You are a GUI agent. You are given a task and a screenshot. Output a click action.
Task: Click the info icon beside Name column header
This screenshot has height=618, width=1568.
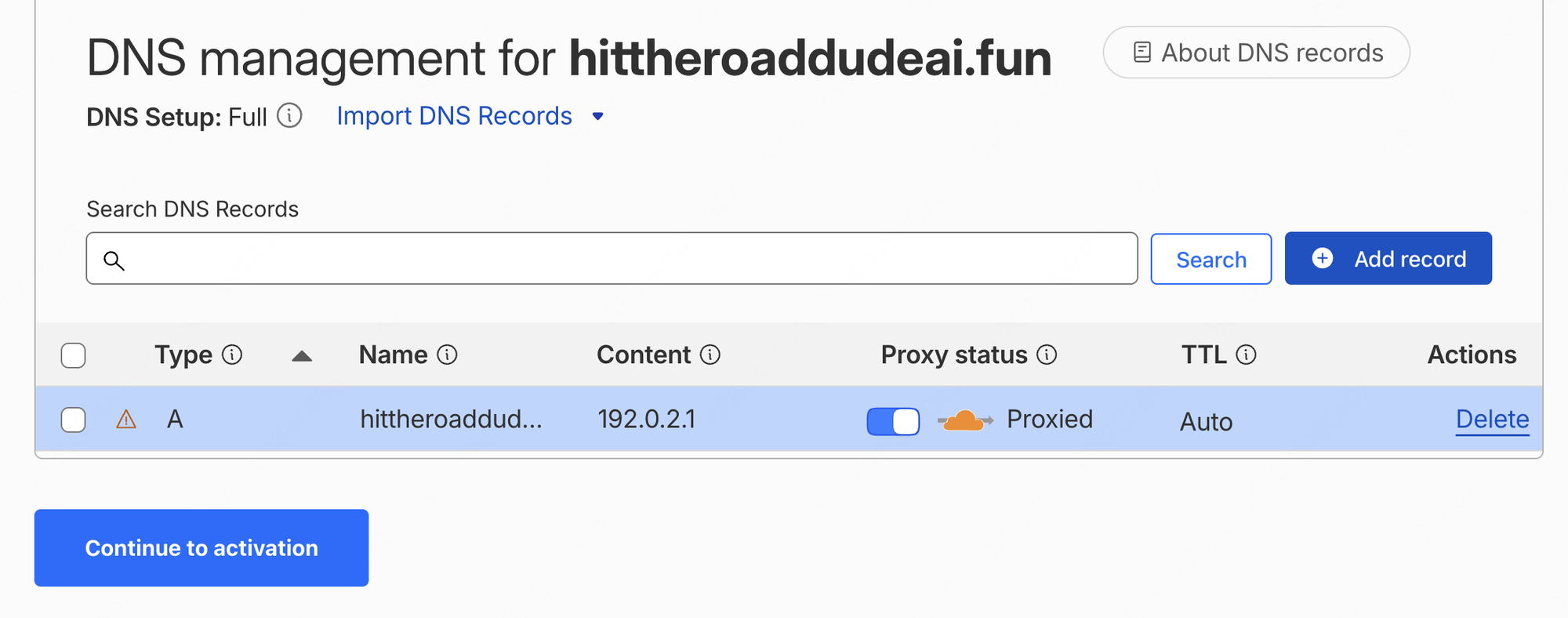pos(447,354)
